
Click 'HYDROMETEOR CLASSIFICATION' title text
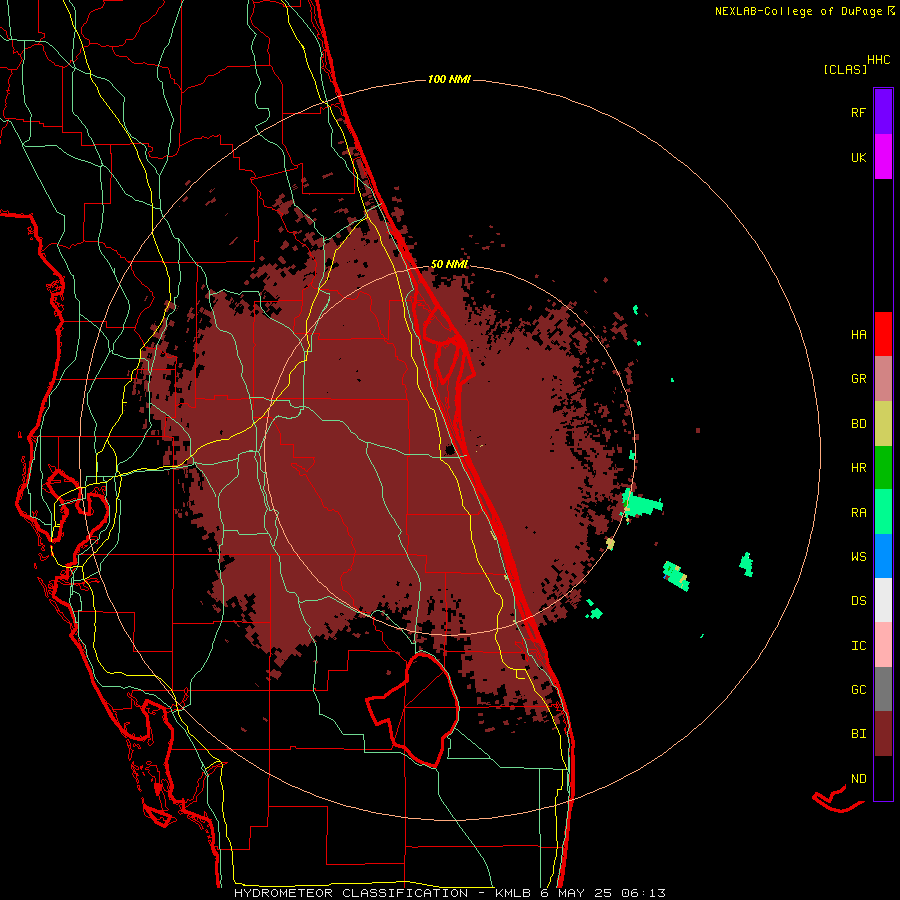pos(351,893)
